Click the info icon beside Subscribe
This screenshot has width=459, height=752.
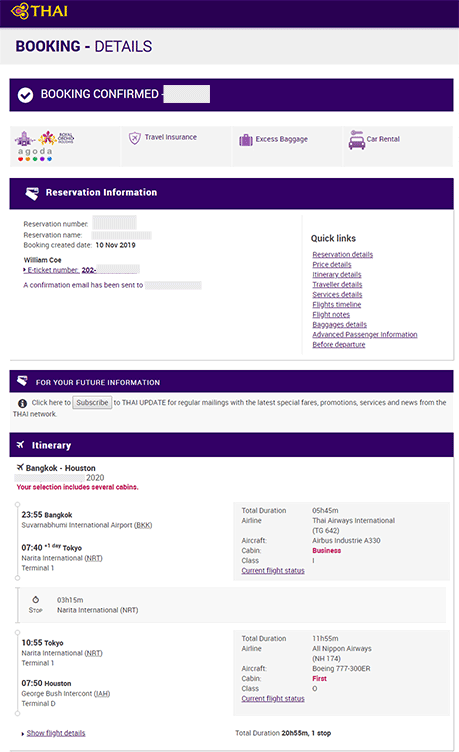(x=22, y=403)
